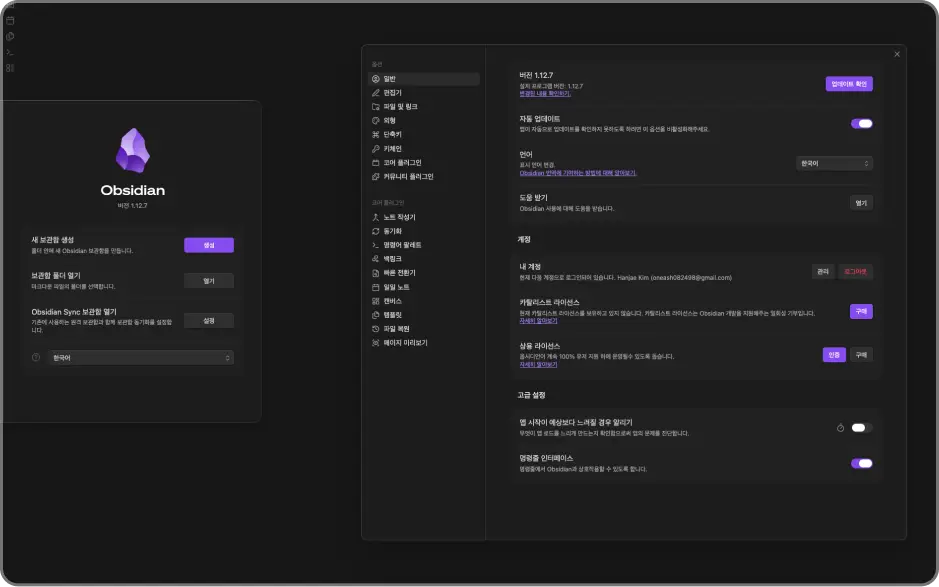Enable the 앱 시작 slow-startup alert toggle
The image size is (939, 587).
(x=861, y=428)
